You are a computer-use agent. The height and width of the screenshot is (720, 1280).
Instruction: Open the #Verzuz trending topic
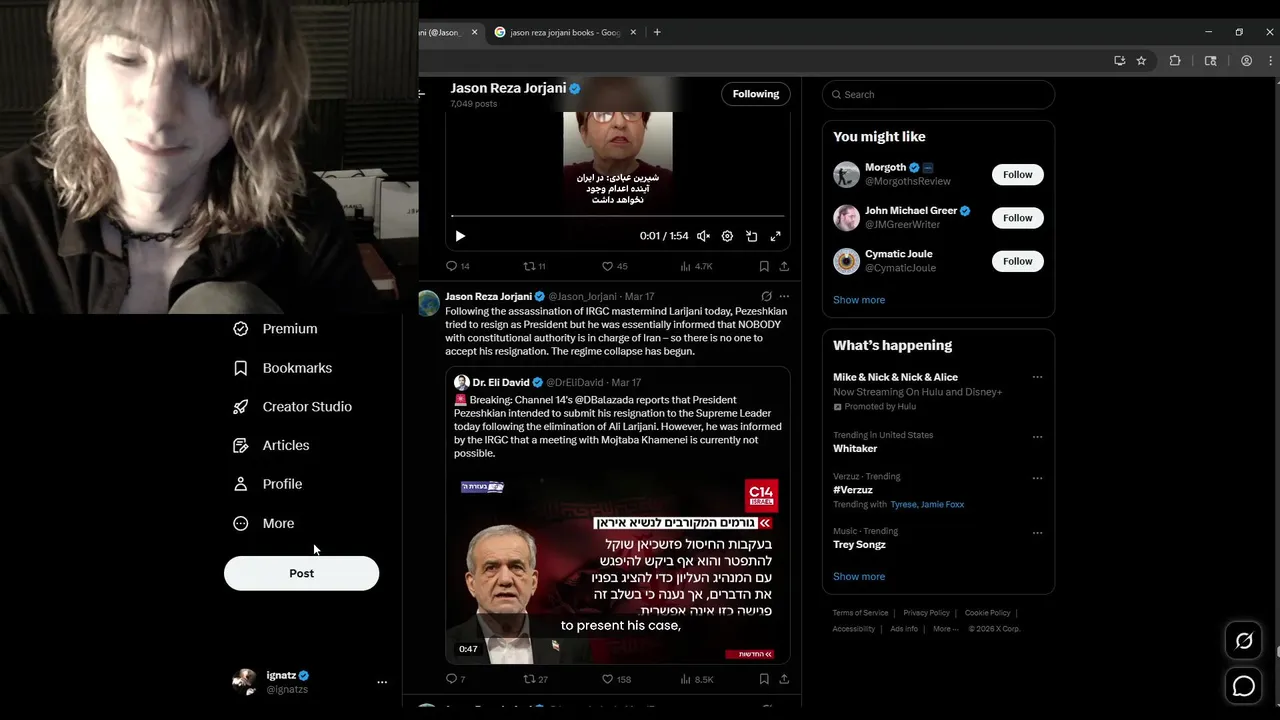(x=853, y=490)
